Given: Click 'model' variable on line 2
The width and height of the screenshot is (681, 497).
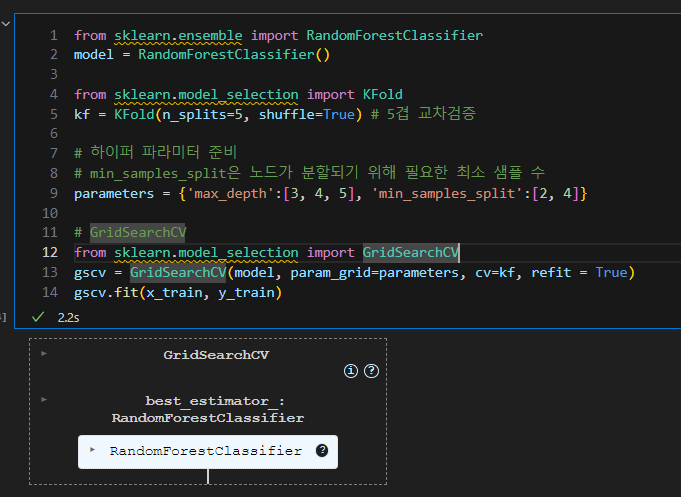Looking at the screenshot, I should point(94,55).
